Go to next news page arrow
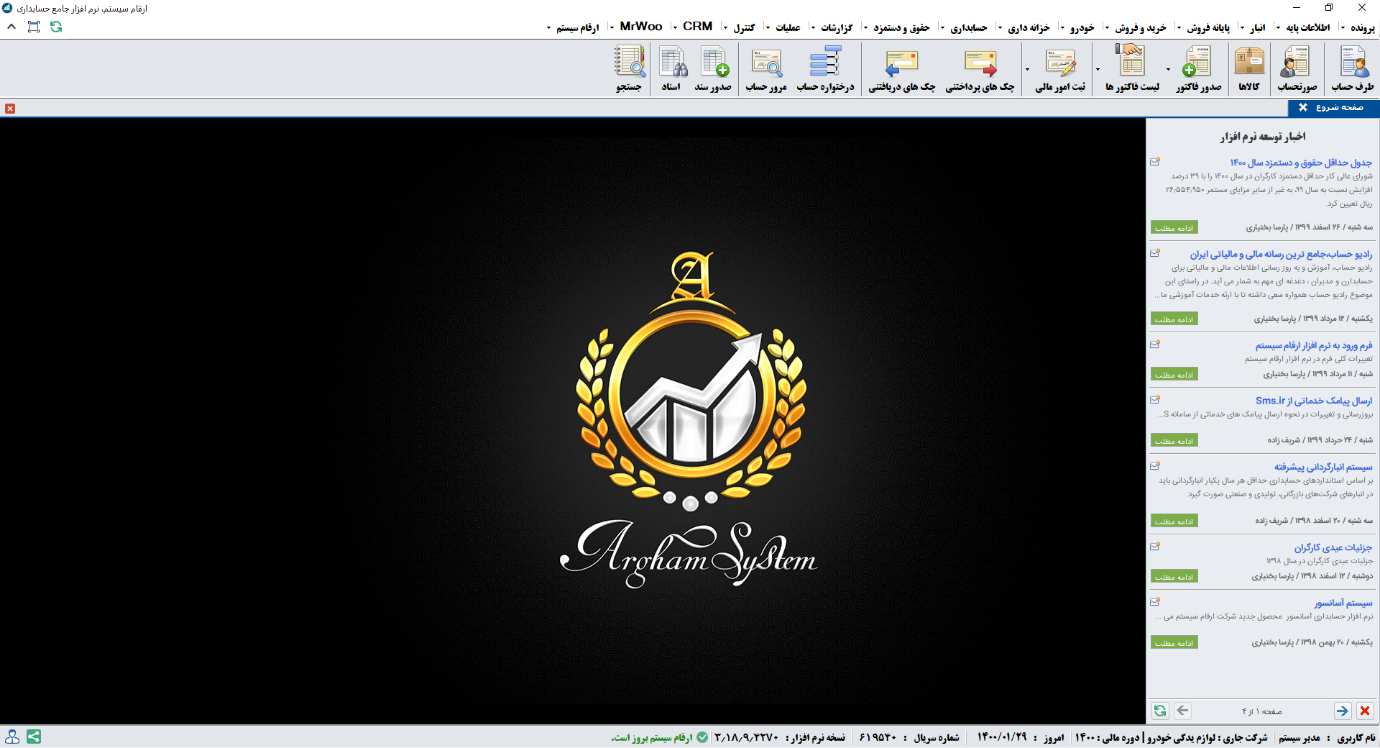The image size is (1380, 748). tap(1342, 710)
